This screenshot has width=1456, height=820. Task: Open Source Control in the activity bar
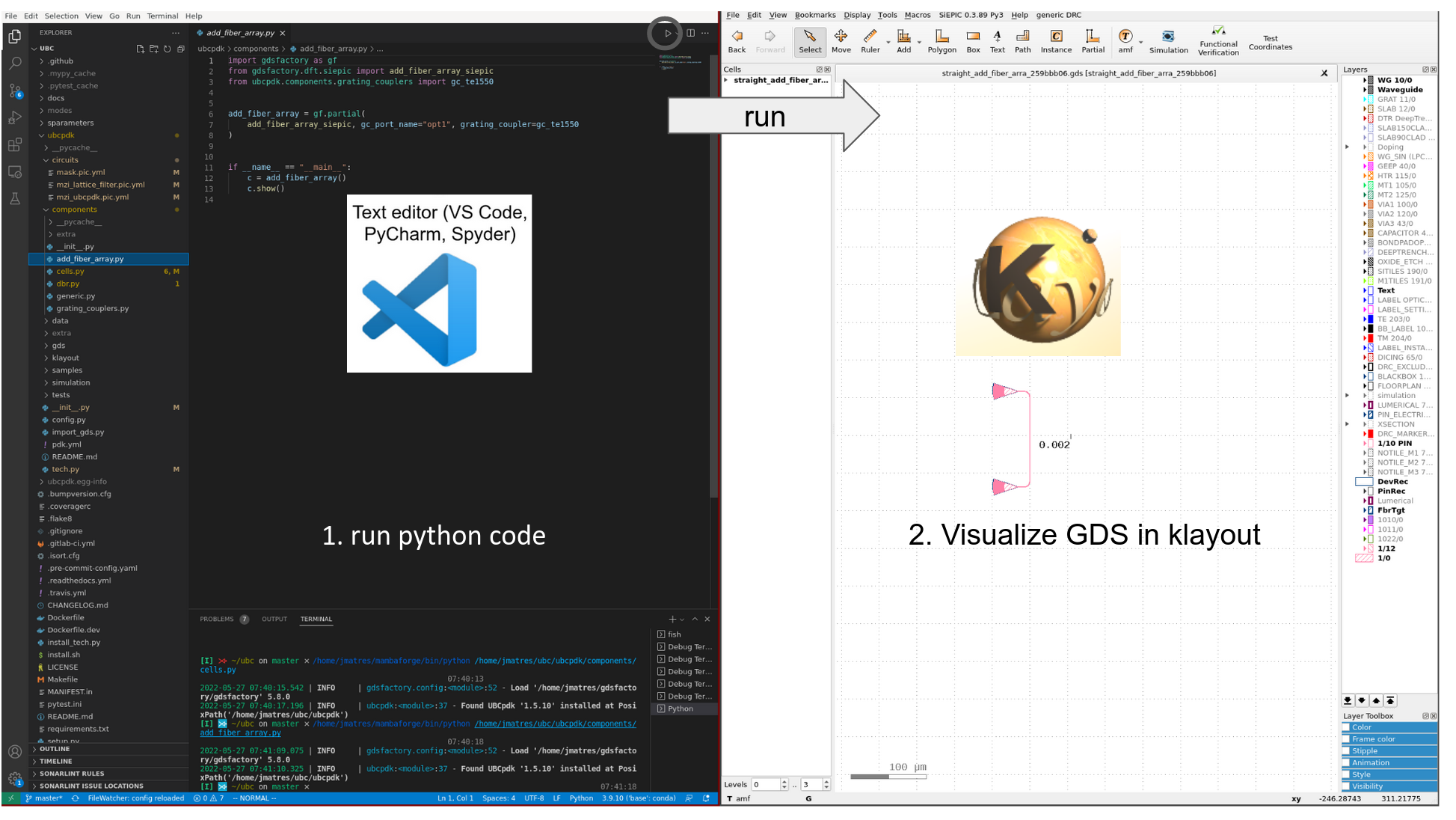(x=15, y=91)
